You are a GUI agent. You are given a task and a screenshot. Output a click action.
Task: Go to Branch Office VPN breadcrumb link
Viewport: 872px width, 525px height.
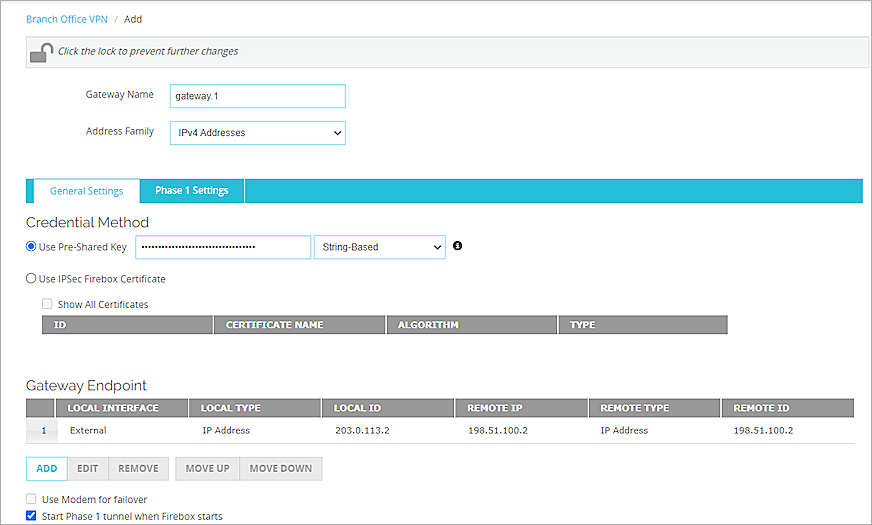click(65, 19)
